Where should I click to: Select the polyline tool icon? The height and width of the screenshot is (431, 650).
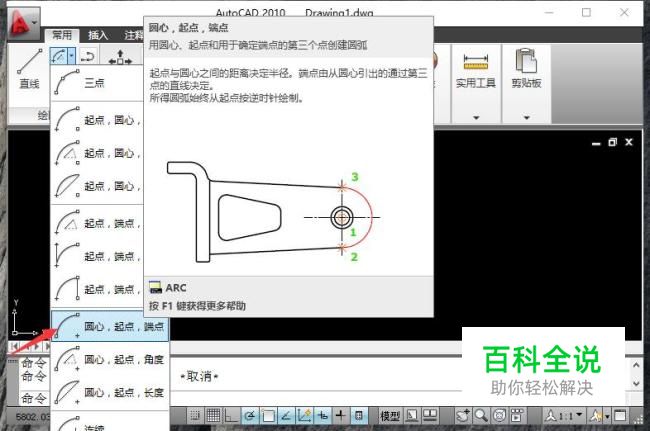point(87,56)
